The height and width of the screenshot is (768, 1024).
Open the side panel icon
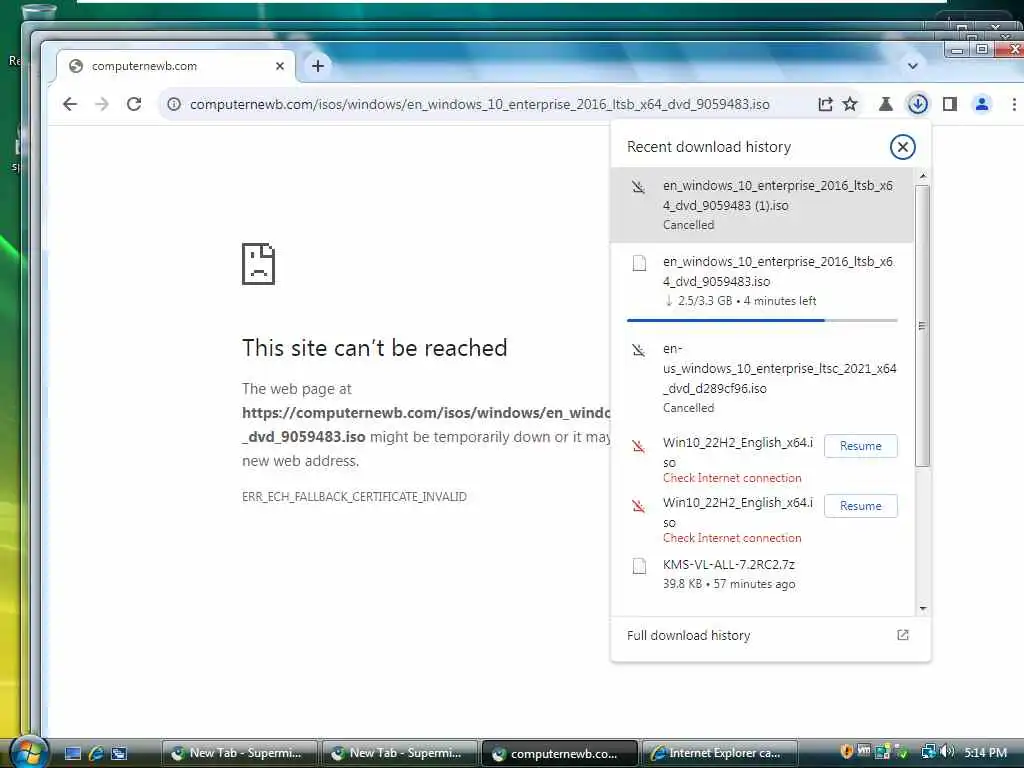click(x=950, y=104)
